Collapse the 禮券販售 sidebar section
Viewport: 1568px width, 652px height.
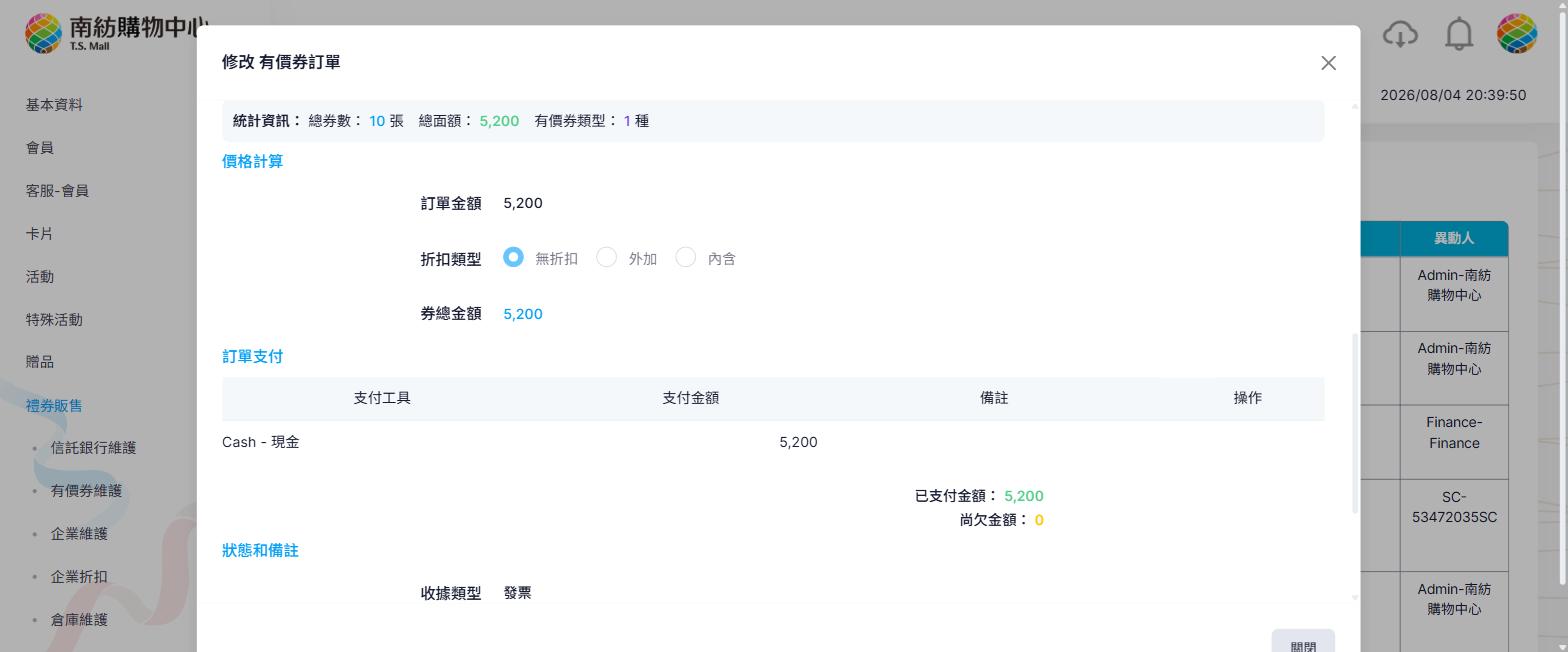[x=54, y=406]
